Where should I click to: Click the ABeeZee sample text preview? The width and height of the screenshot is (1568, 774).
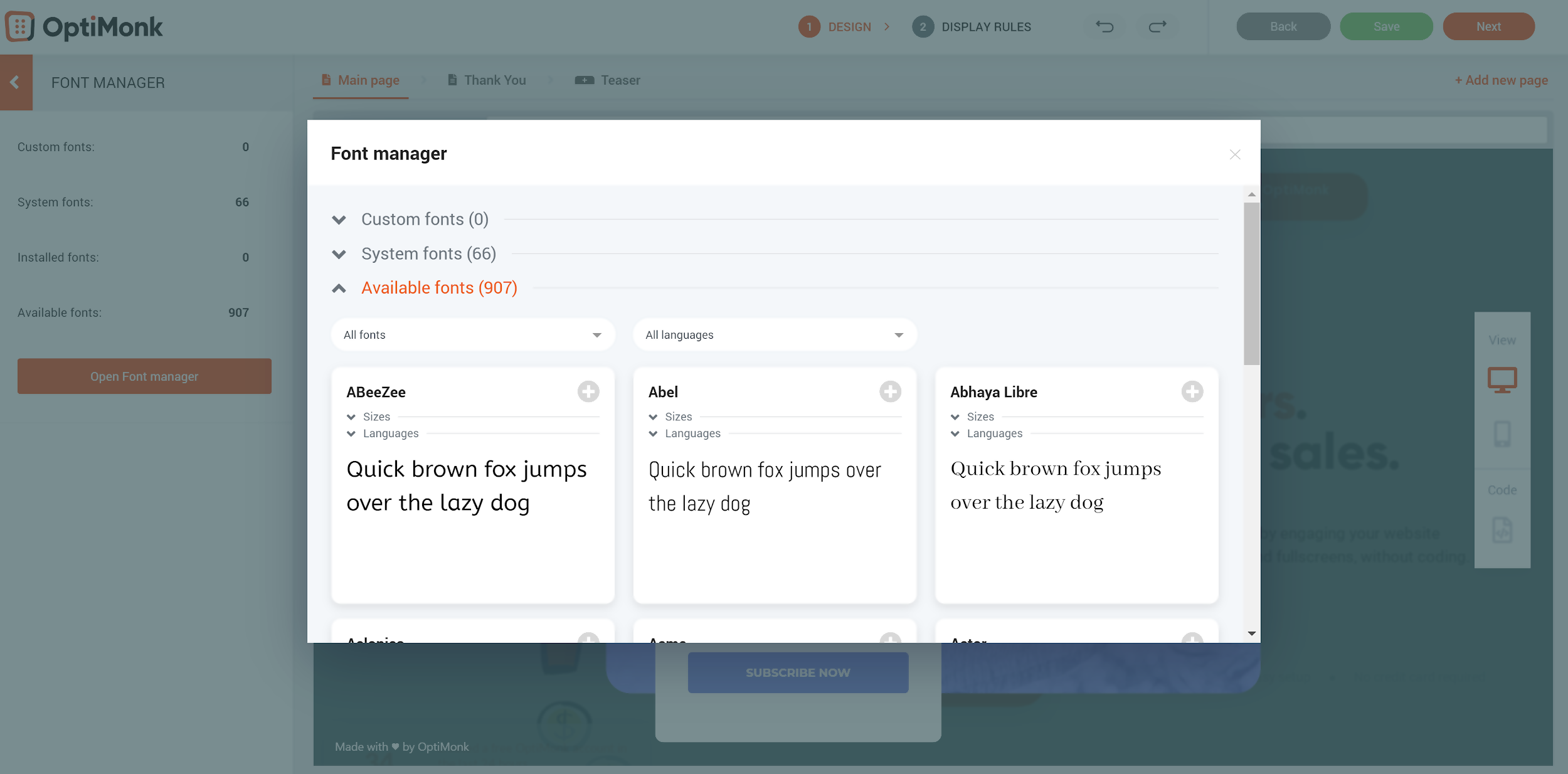[x=467, y=486]
